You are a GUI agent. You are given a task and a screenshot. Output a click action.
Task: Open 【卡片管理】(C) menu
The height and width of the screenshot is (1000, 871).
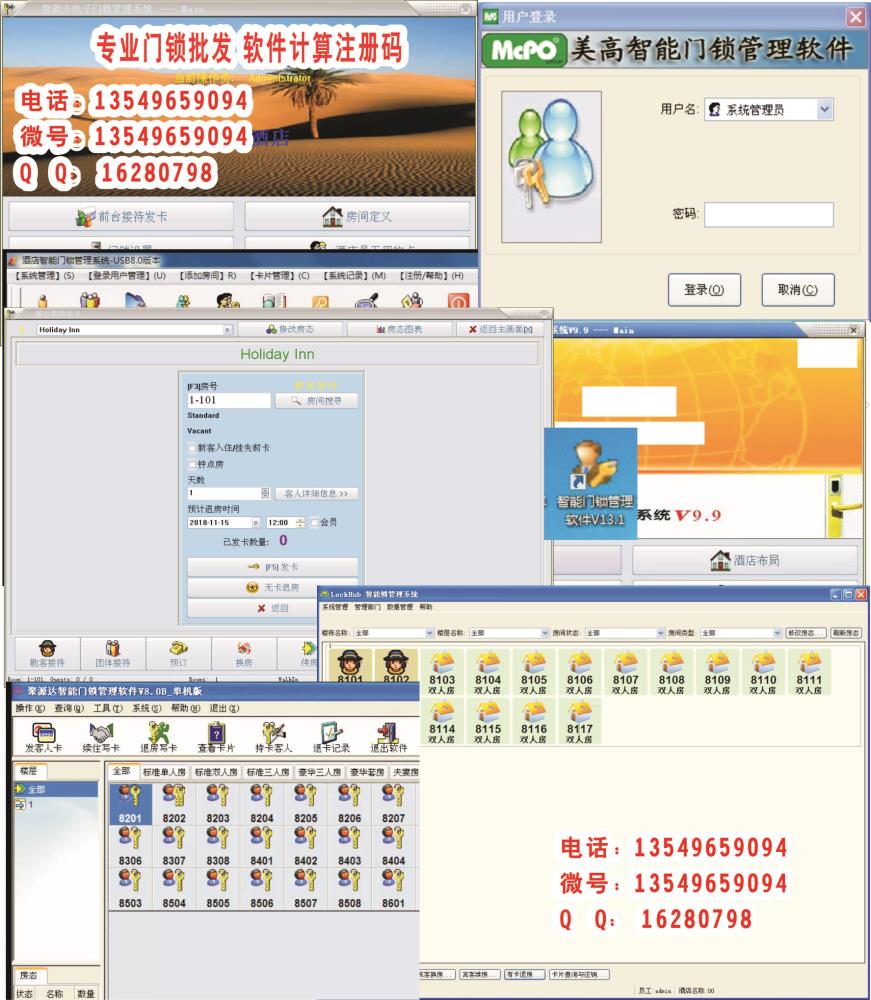point(280,276)
